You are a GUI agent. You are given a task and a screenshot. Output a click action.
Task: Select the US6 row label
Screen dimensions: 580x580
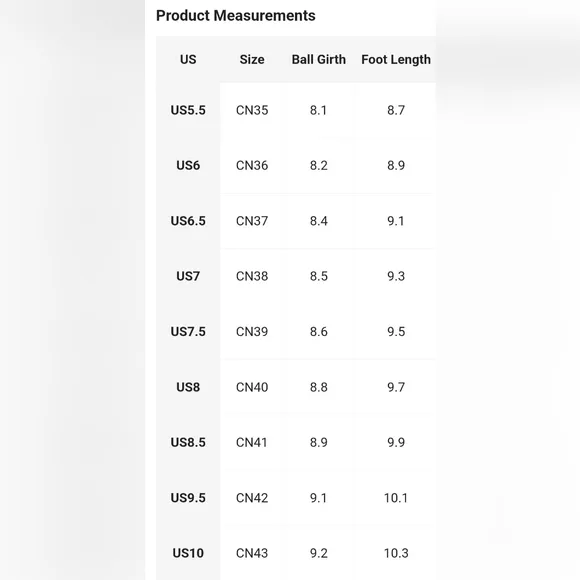[188, 165]
